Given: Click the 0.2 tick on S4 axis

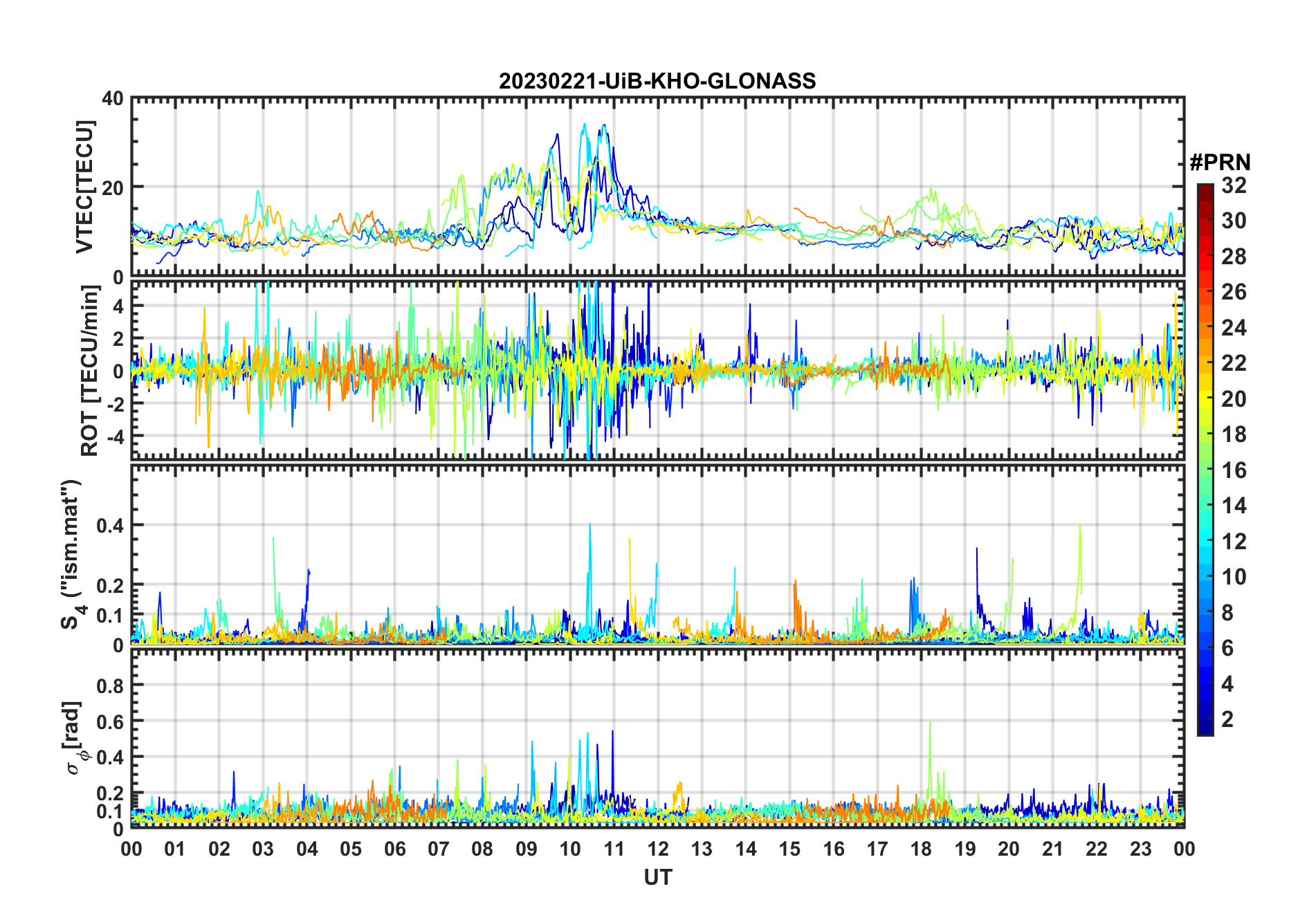Looking at the screenshot, I should 111,585.
